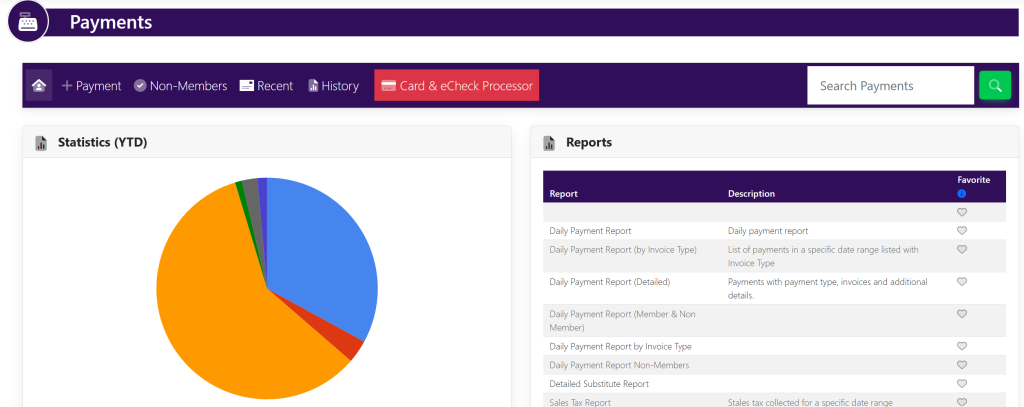
Task: Click the green search magnifier button
Action: pos(994,86)
